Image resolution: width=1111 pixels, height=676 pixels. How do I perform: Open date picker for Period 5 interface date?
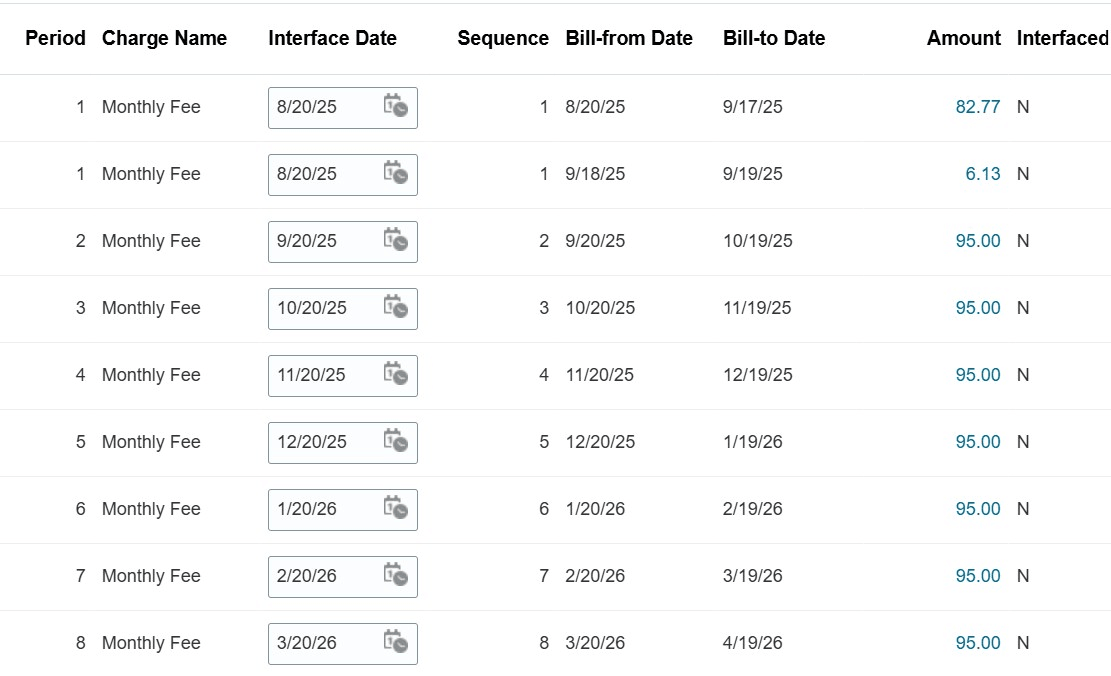tap(397, 442)
